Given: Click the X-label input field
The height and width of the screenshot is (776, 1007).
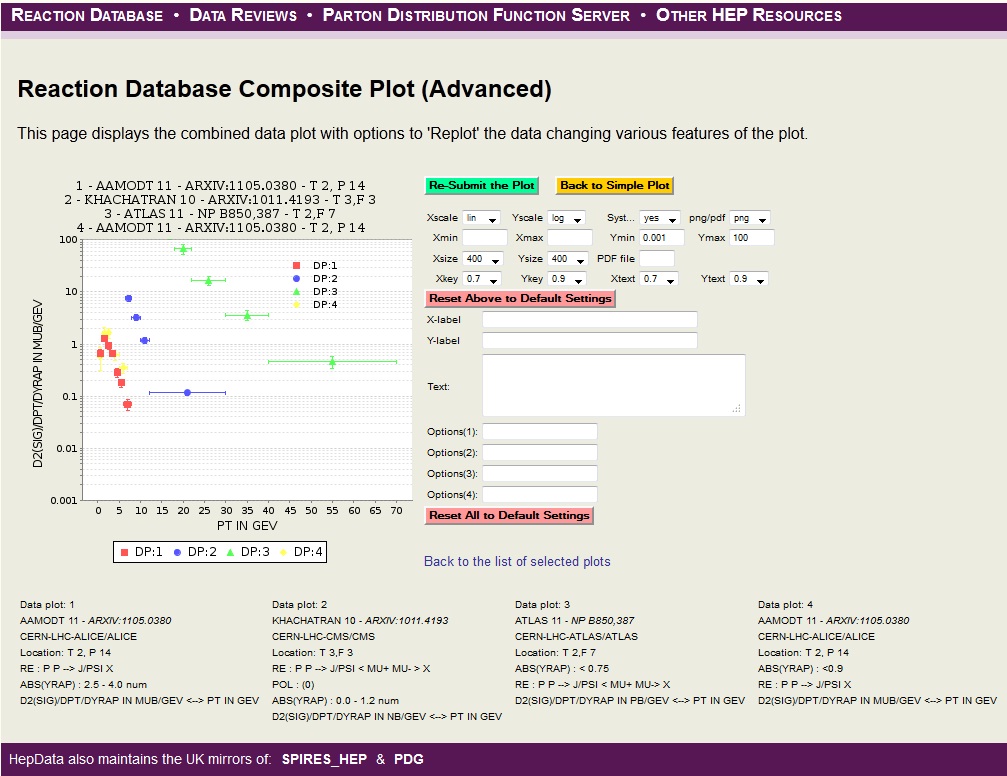Looking at the screenshot, I should click(590, 319).
